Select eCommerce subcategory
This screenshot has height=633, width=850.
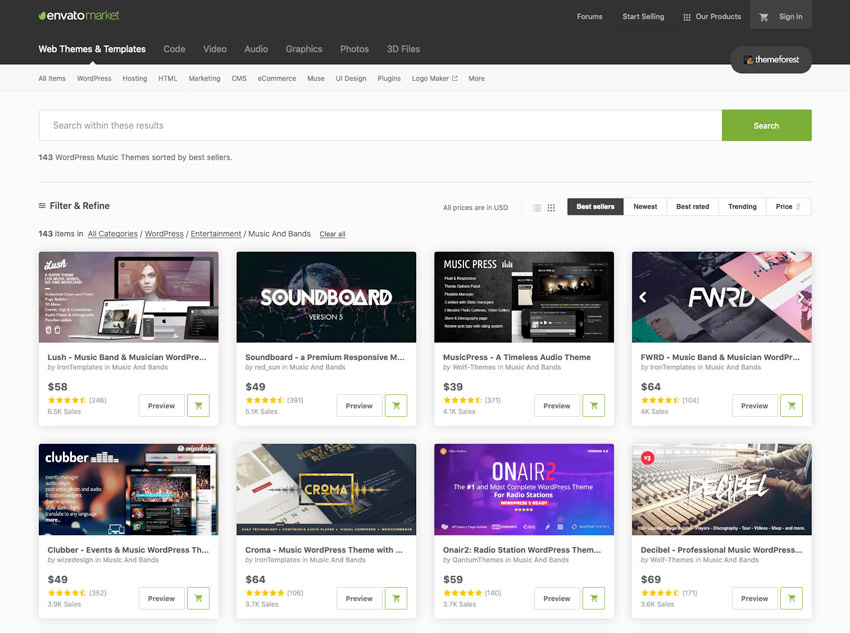coord(276,79)
